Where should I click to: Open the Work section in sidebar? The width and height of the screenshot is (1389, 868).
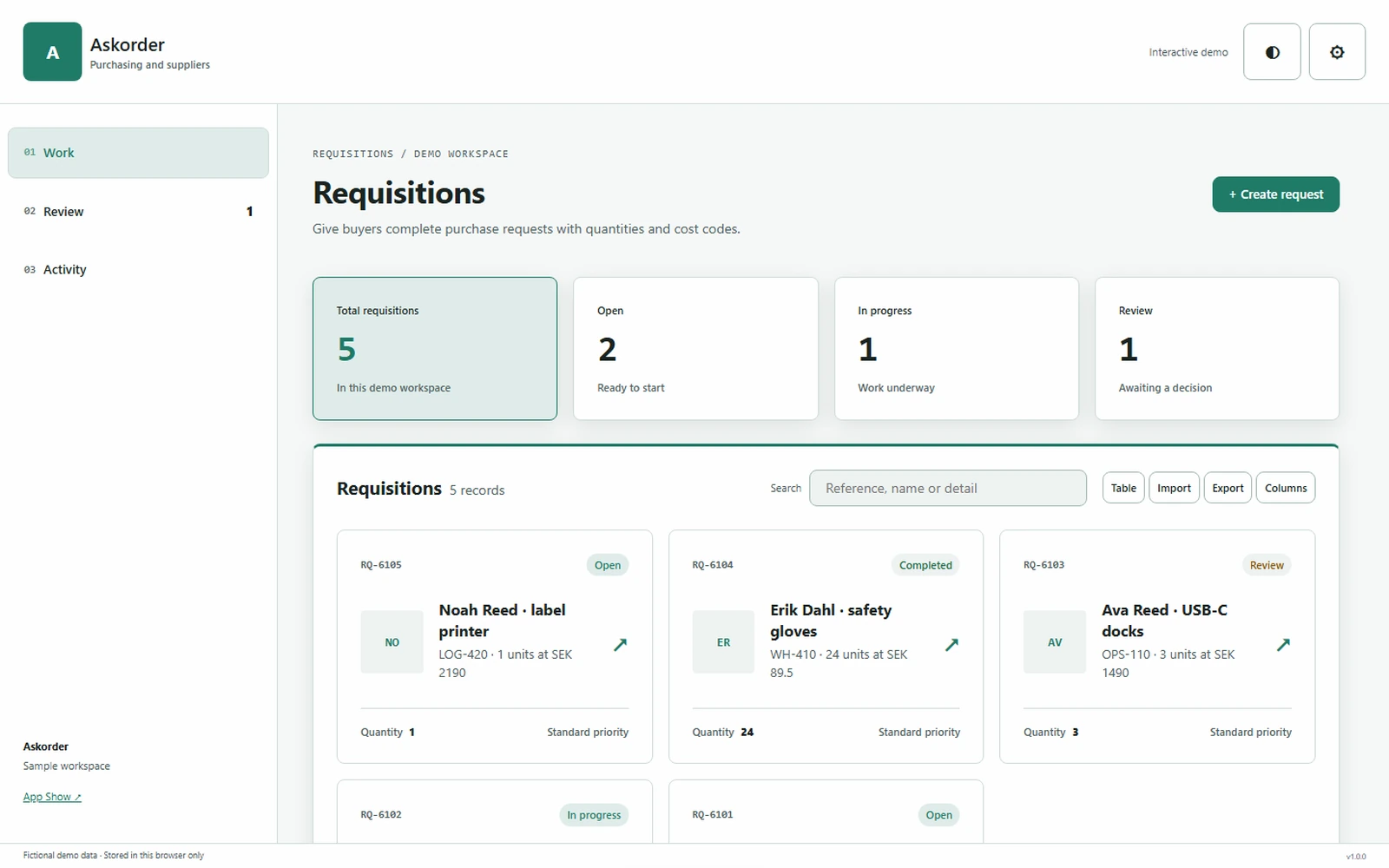138,153
